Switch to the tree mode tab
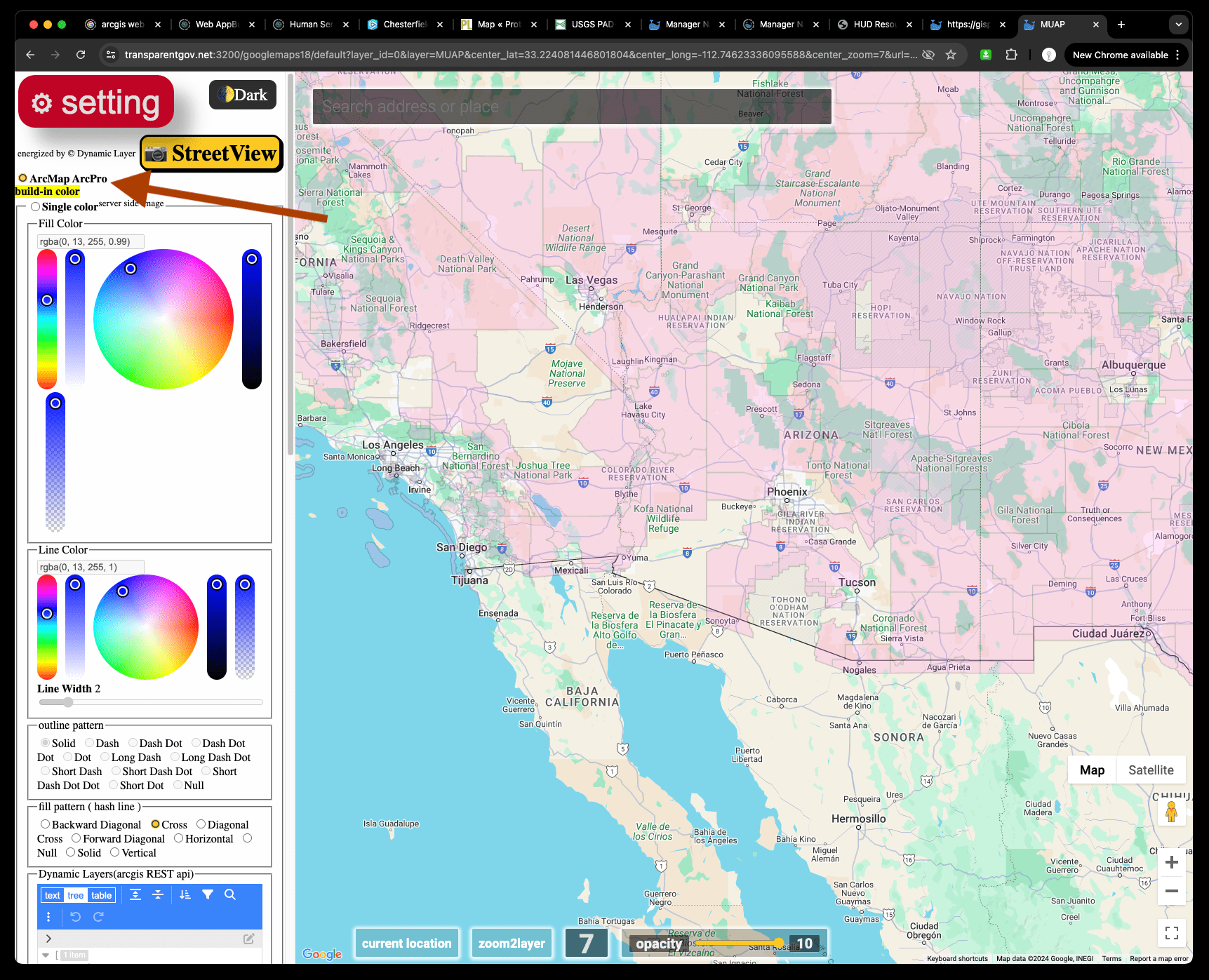The height and width of the screenshot is (980, 1209). pos(76,895)
